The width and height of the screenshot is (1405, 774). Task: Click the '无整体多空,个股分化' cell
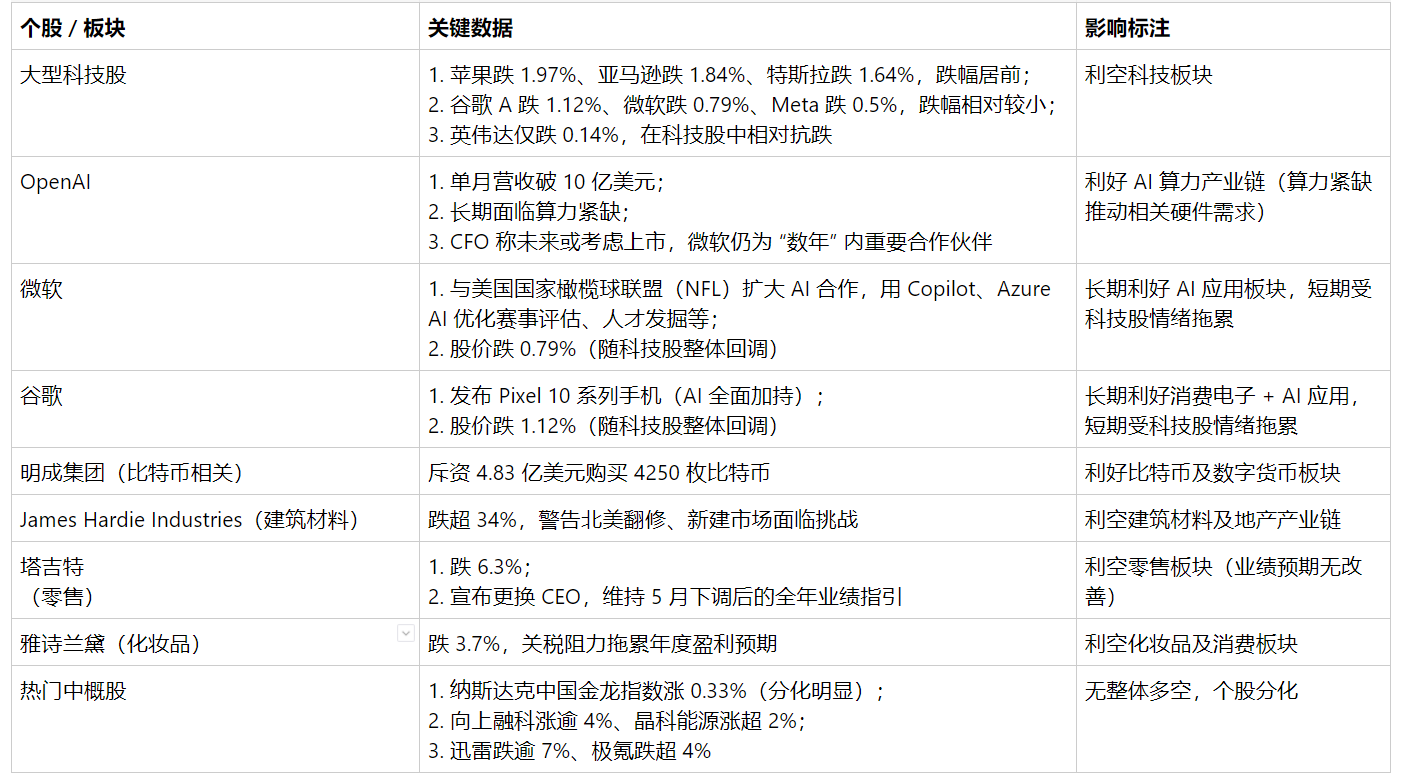[1233, 718]
